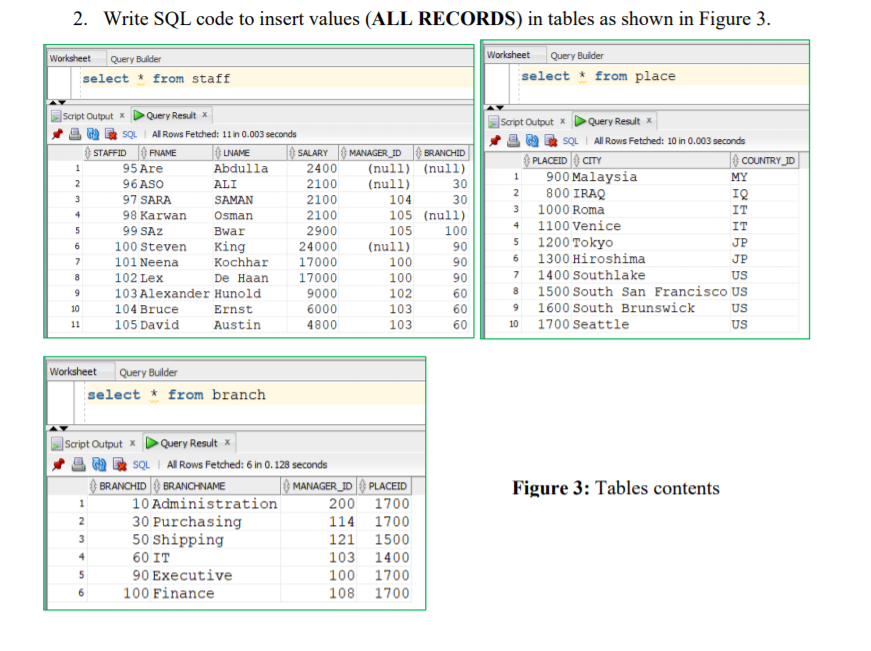
Task: Print the staff query results
Action: tap(74, 134)
